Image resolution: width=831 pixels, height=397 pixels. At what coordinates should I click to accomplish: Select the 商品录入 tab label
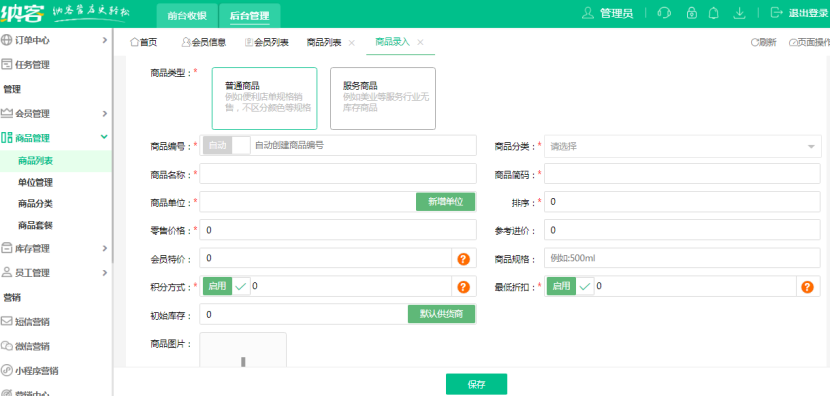click(x=393, y=42)
